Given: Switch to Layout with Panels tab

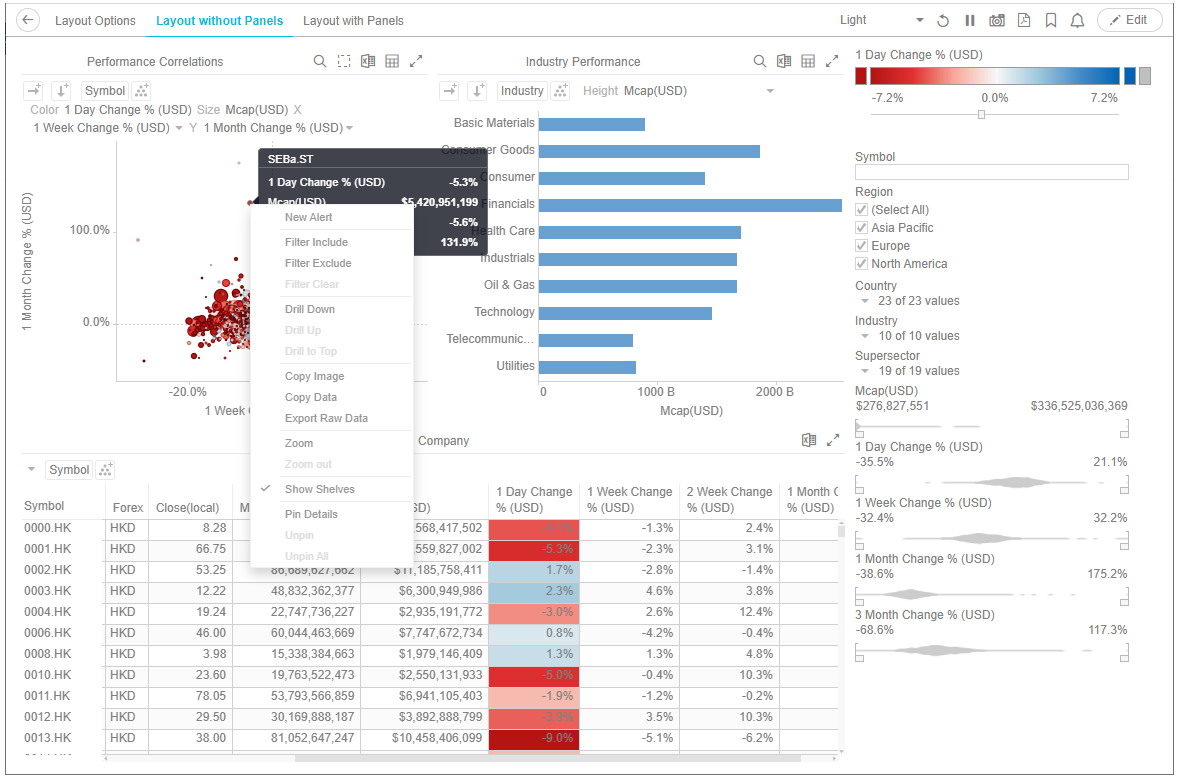Looking at the screenshot, I should (x=353, y=20).
